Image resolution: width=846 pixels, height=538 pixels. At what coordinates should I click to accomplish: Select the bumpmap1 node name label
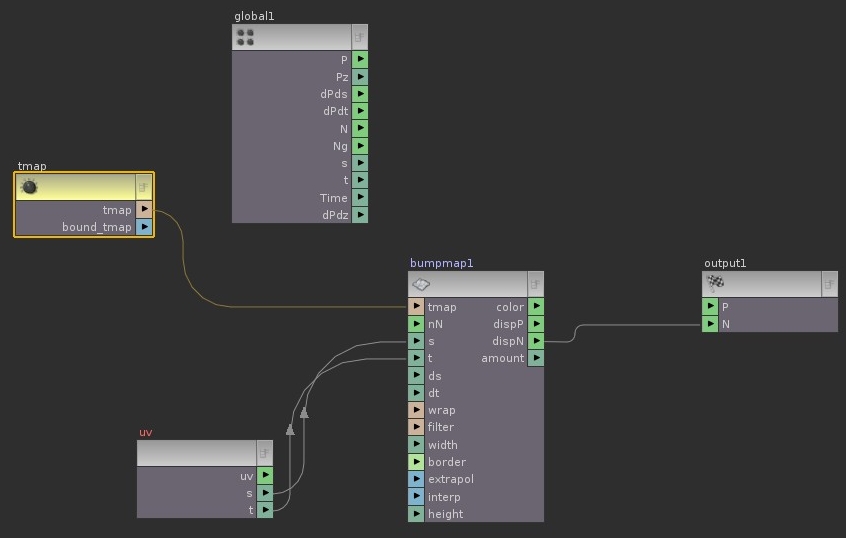pyautogui.click(x=441, y=263)
